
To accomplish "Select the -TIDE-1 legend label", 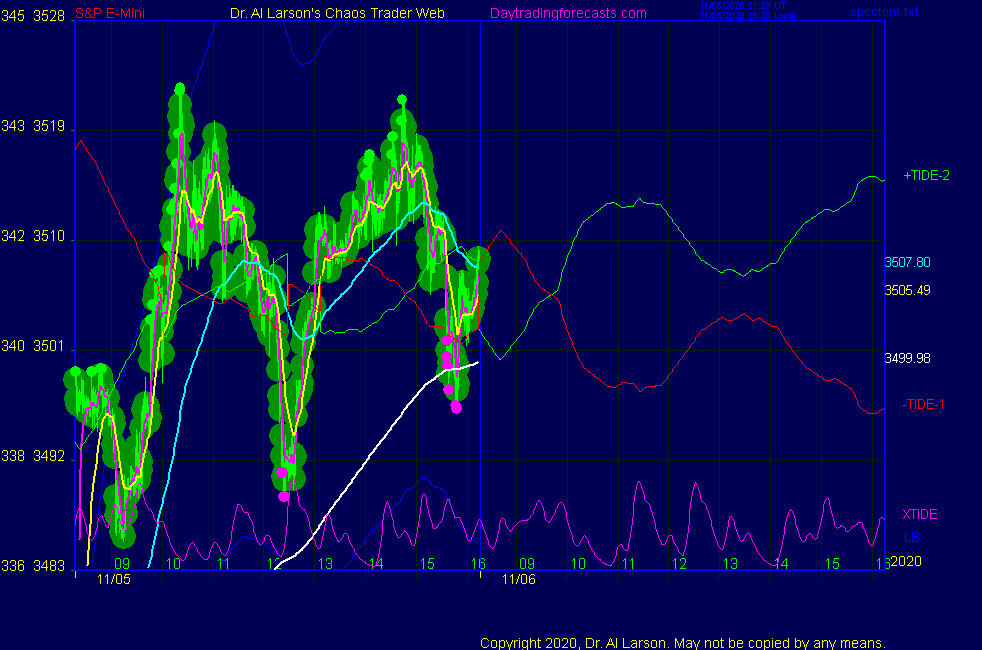I will click(x=924, y=404).
